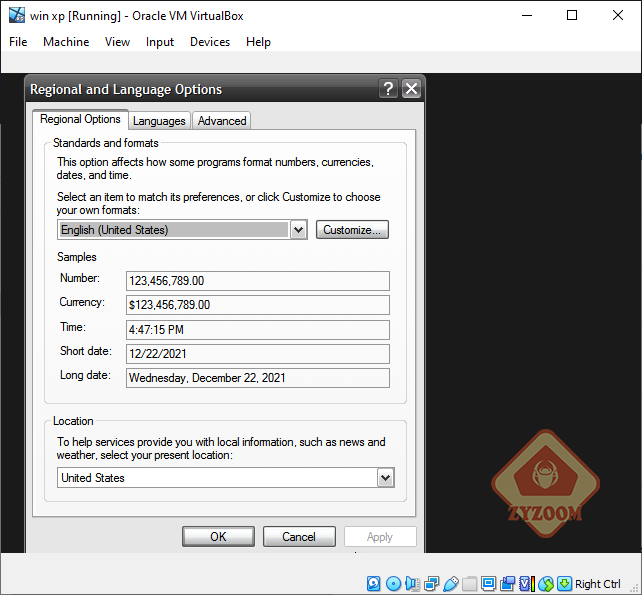Close the Regional and Language Options dialog
Viewport: 642px width, 595px height.
411,88
